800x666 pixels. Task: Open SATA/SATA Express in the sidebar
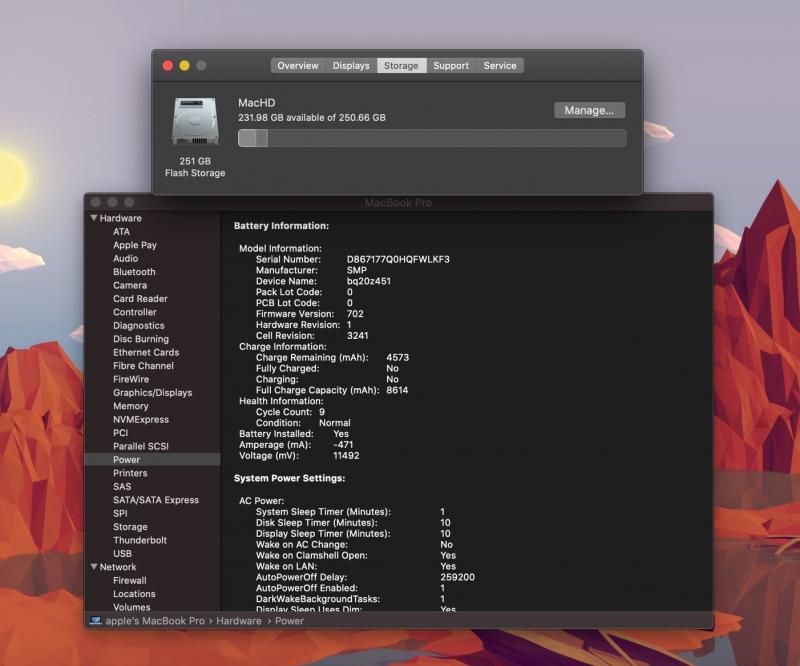coord(156,500)
